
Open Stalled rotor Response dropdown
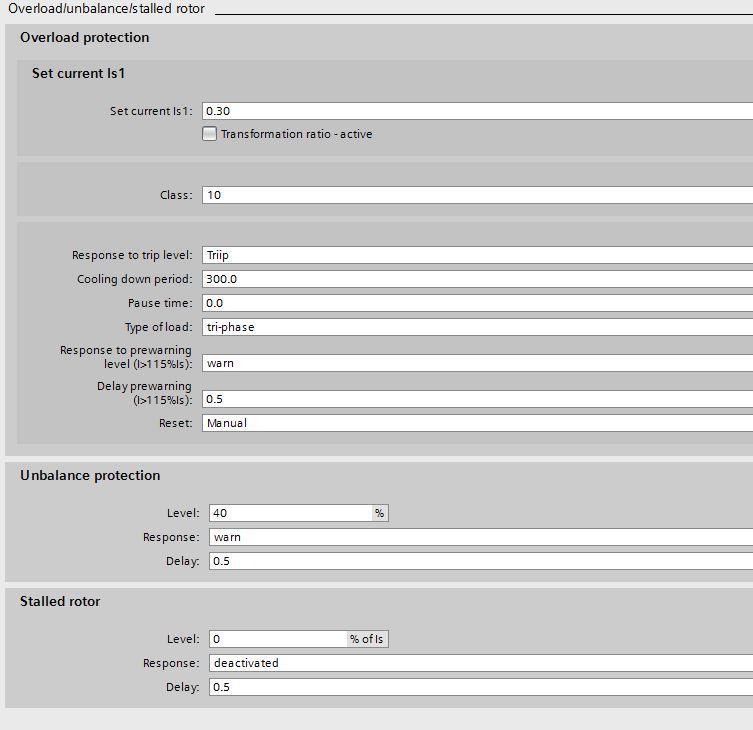[x=481, y=663]
